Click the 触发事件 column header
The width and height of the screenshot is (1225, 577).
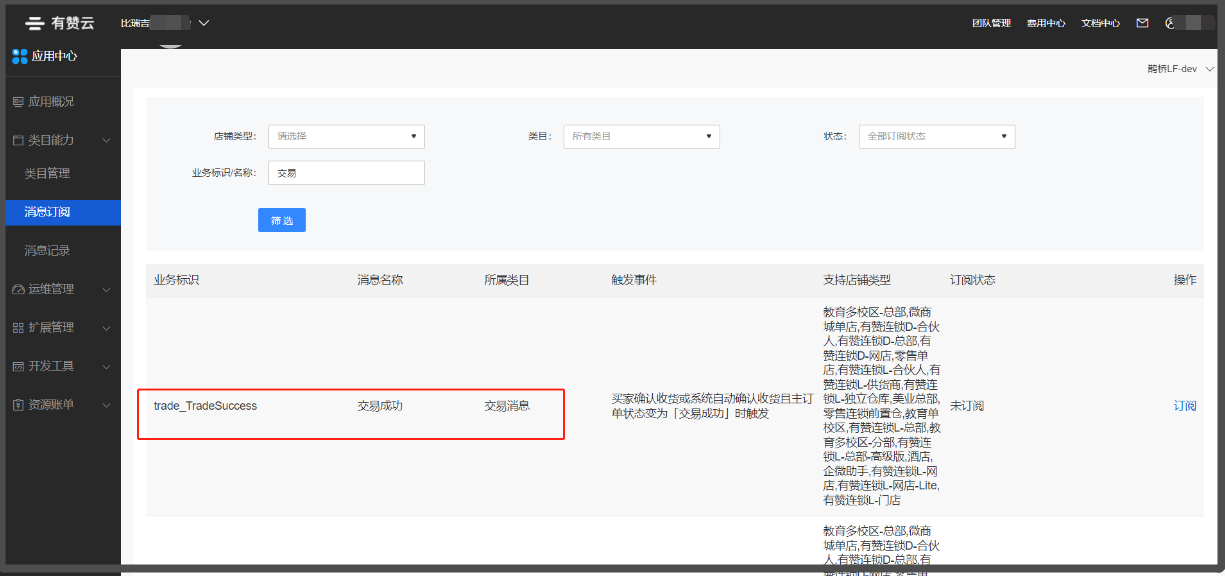point(634,280)
